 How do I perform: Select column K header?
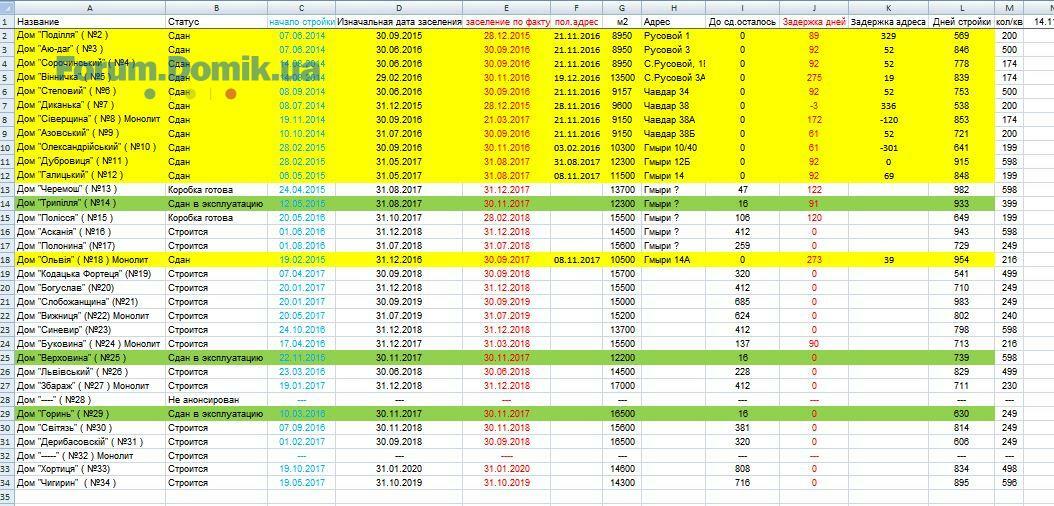tap(889, 7)
